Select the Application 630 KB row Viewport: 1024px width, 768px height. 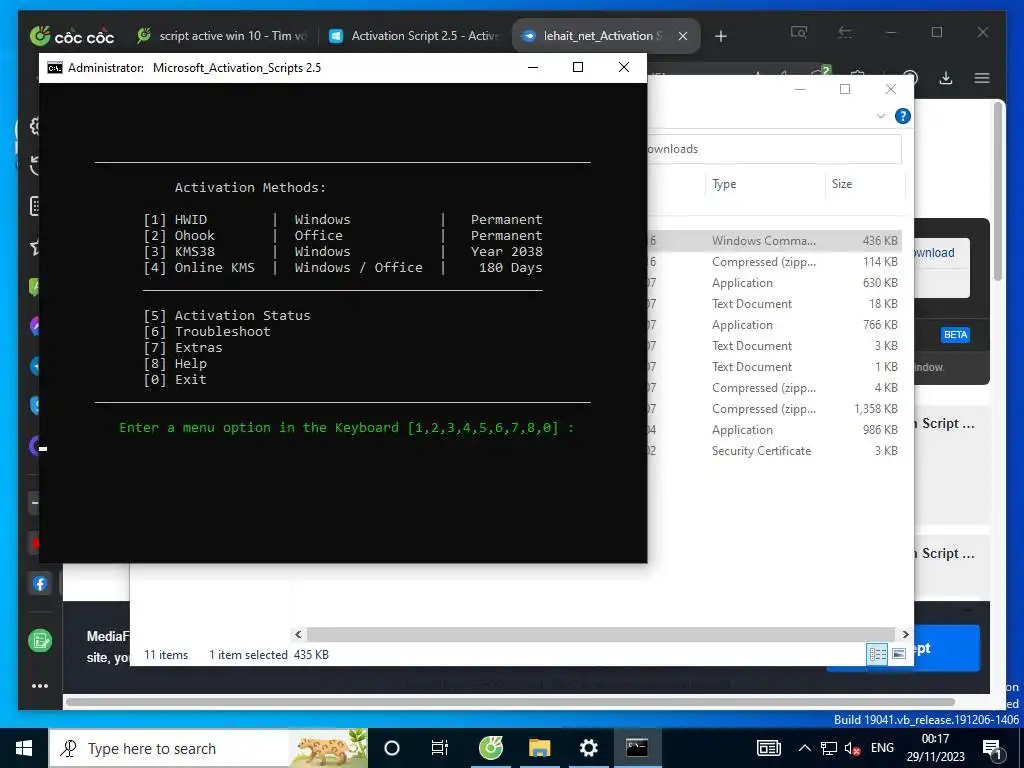point(775,283)
